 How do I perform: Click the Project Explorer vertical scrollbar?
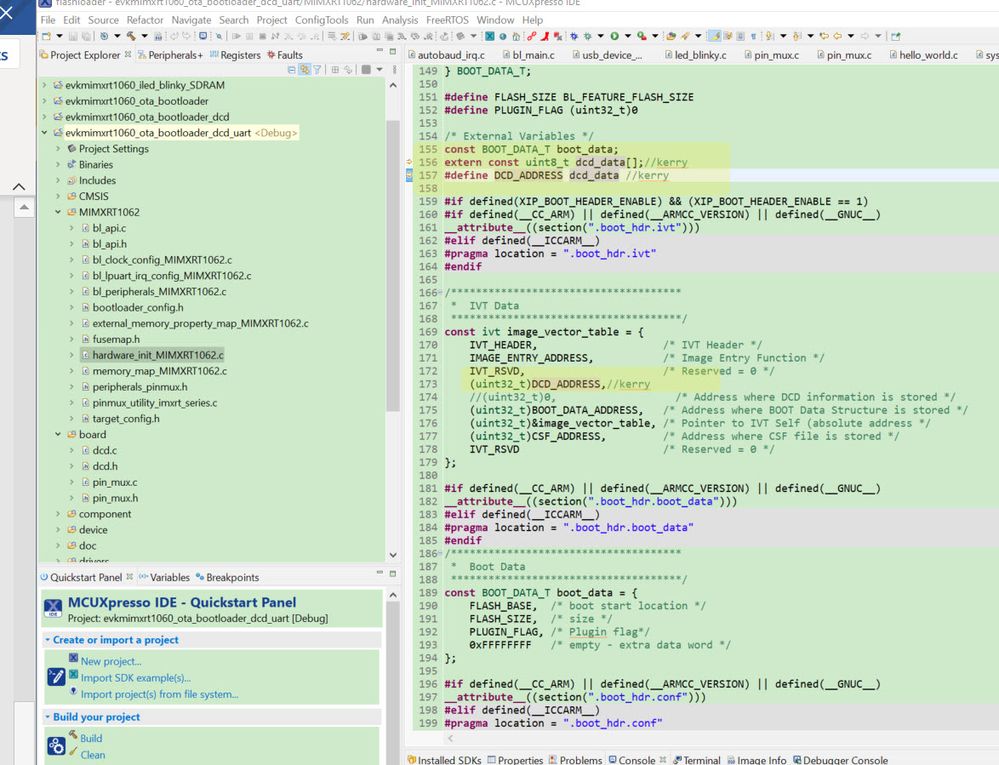tap(393, 266)
